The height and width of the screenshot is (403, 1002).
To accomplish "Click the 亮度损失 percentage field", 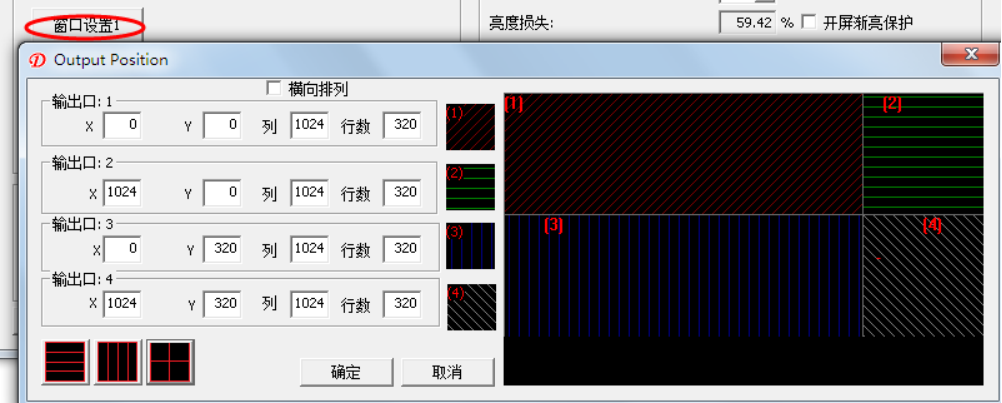I will coord(747,22).
